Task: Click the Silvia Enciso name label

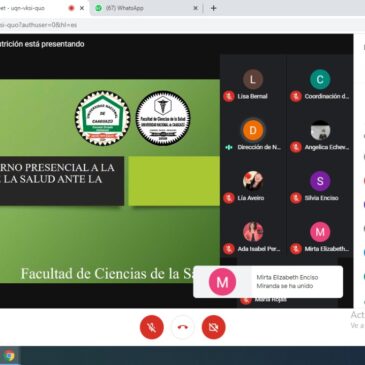Action: (321, 198)
